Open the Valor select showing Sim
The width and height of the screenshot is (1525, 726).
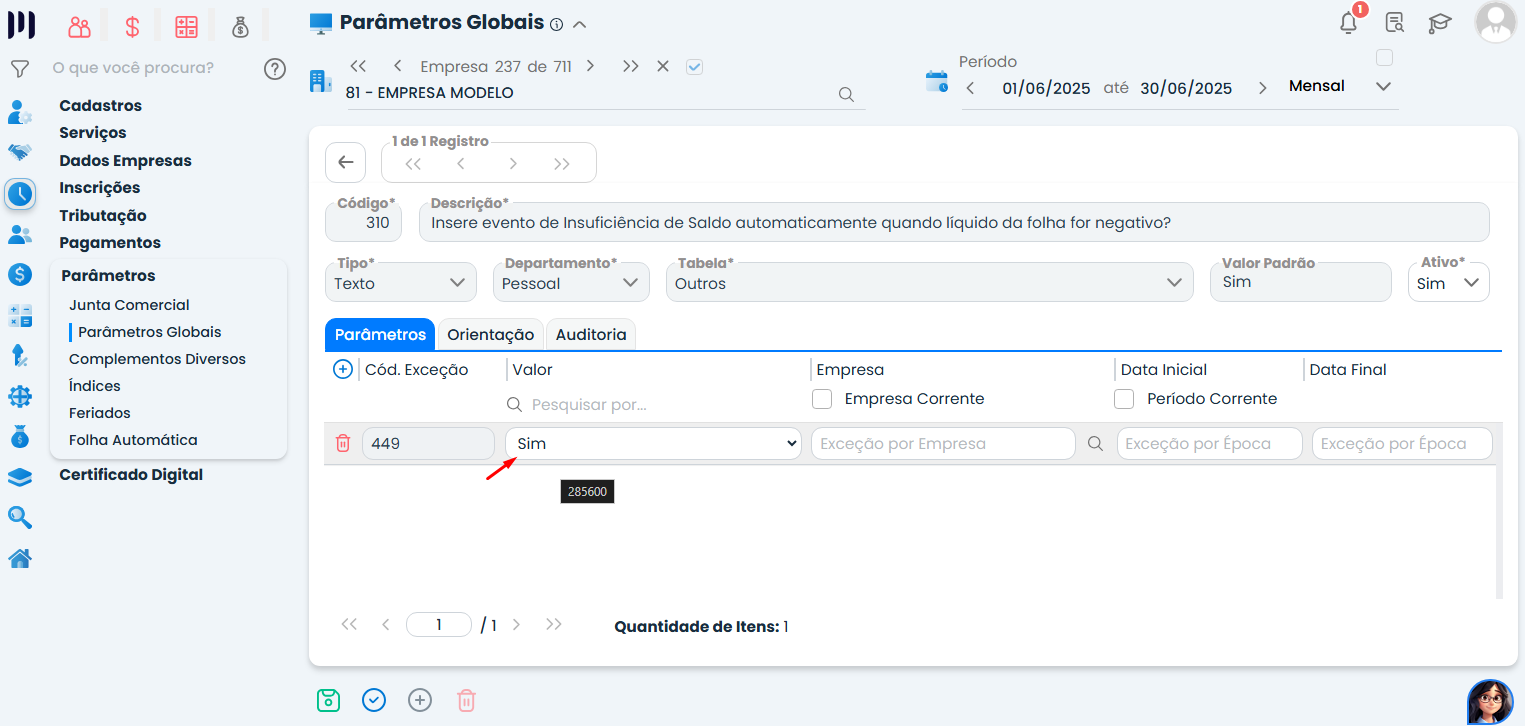point(653,444)
